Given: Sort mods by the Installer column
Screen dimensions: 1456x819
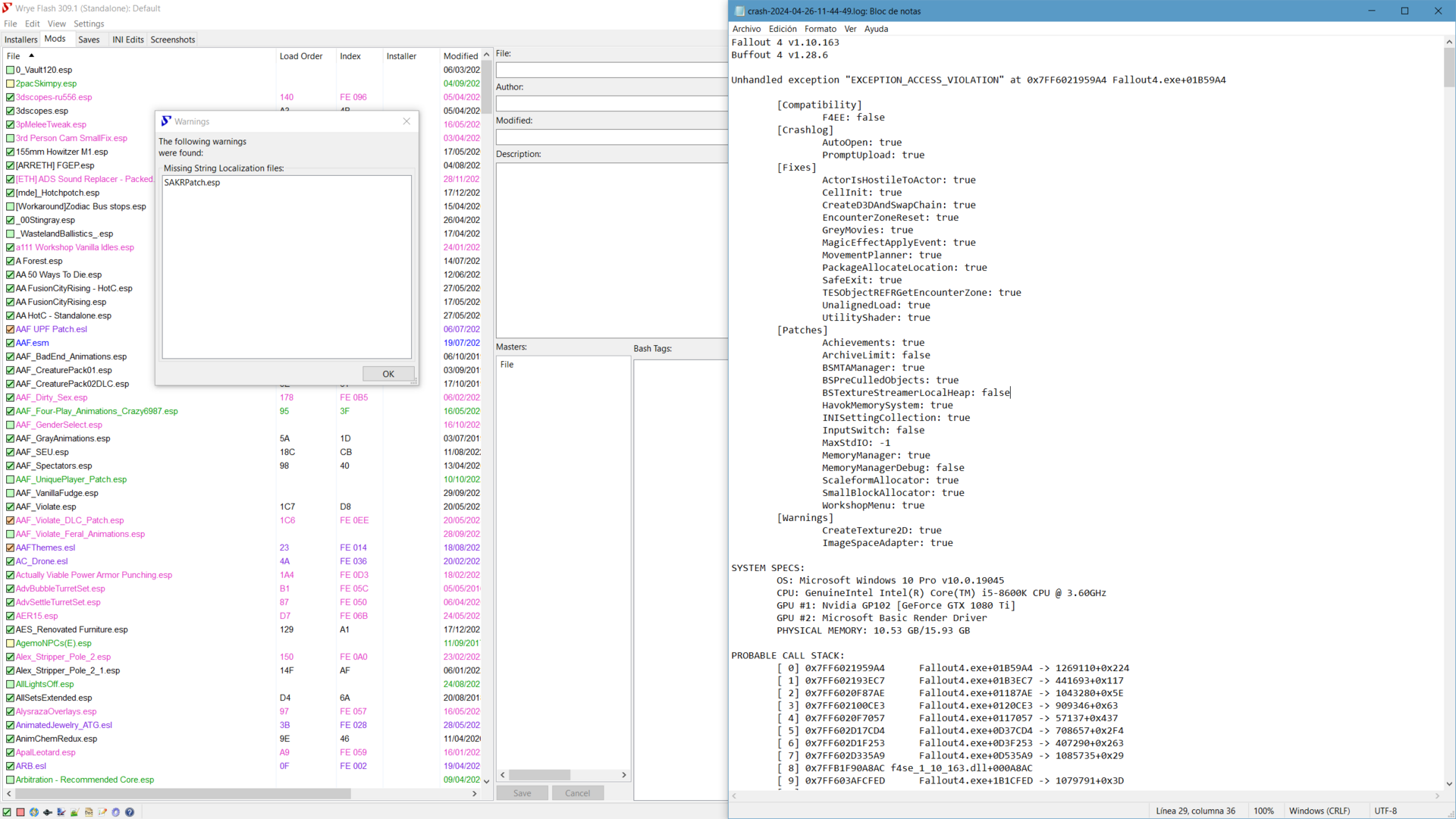Looking at the screenshot, I should 410,56.
